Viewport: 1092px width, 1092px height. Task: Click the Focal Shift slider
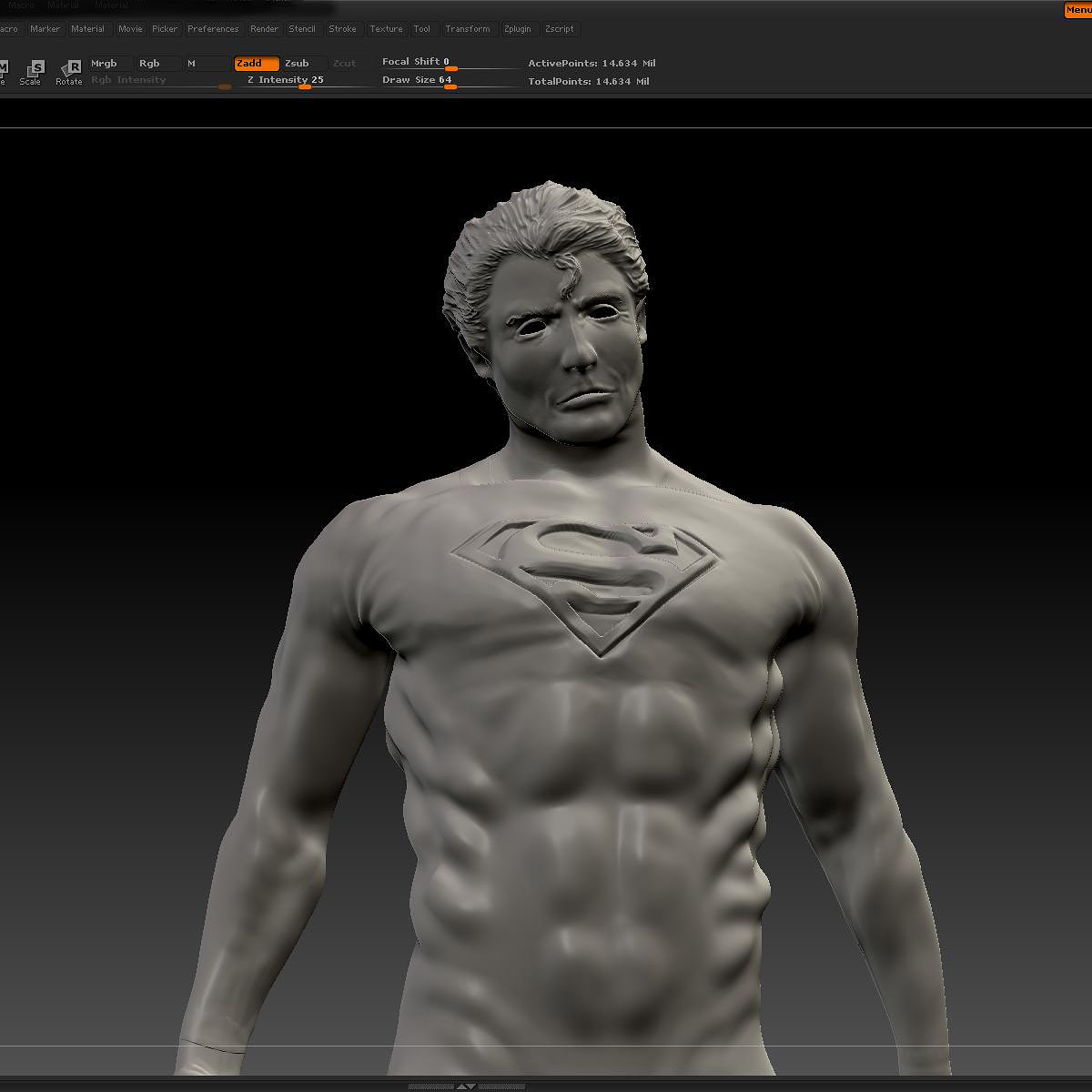coord(450,63)
